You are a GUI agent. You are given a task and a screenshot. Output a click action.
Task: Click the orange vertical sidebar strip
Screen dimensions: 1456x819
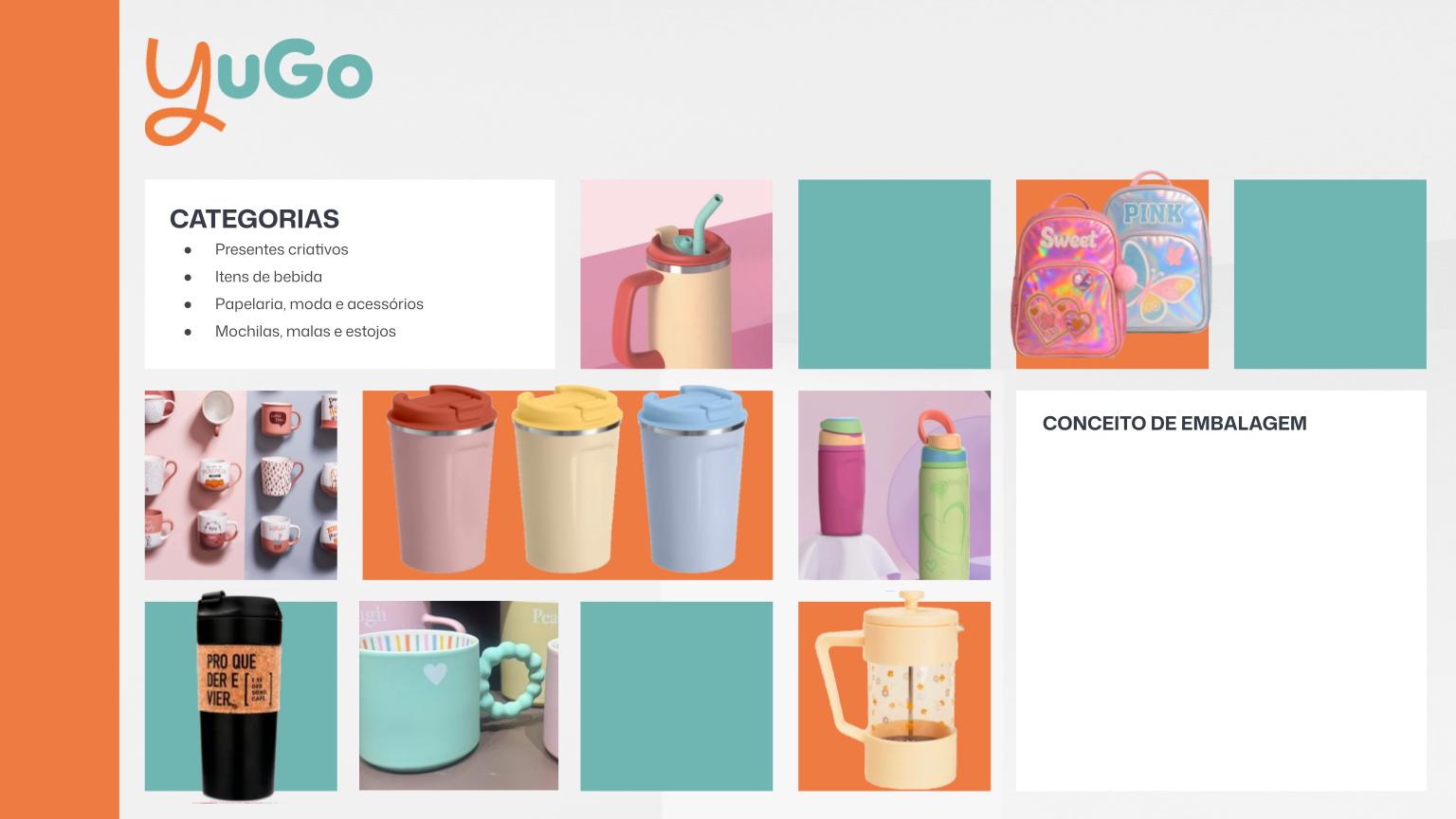pyautogui.click(x=60, y=409)
